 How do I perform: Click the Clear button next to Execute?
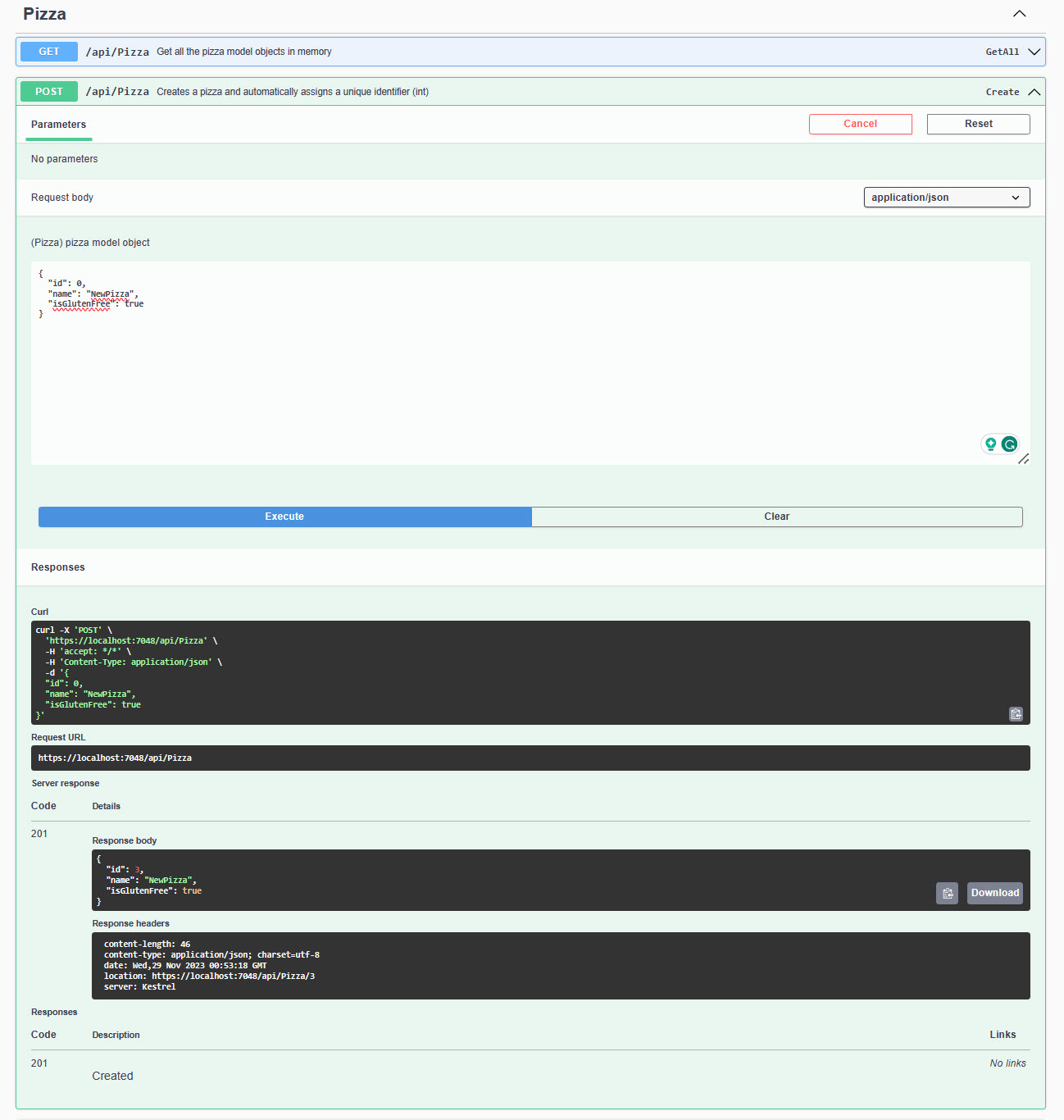point(776,517)
